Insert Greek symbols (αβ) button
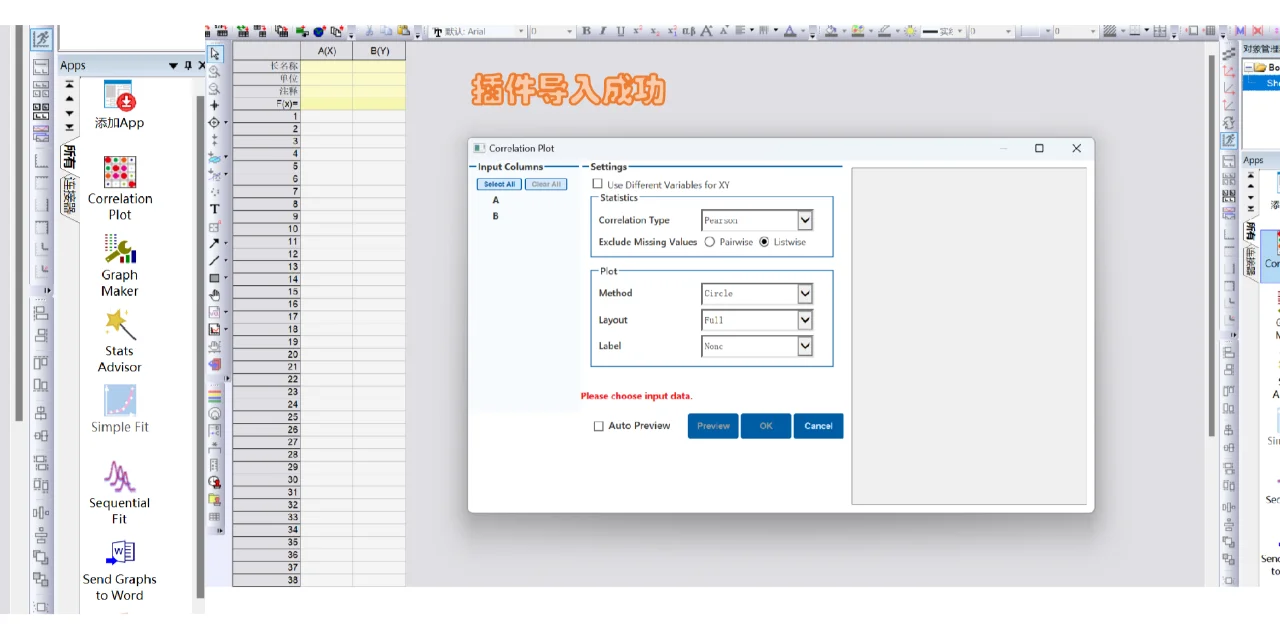Screen dimensions: 1280x639 (689, 31)
